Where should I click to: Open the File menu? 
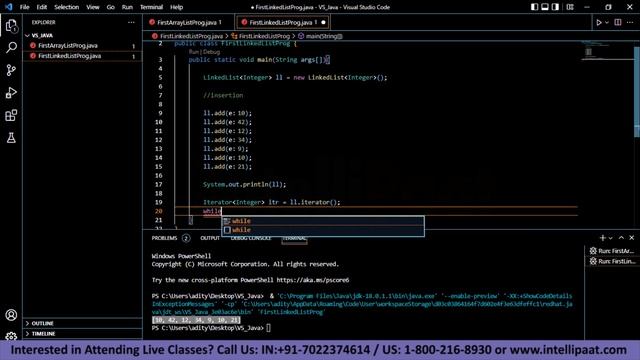click(x=24, y=7)
